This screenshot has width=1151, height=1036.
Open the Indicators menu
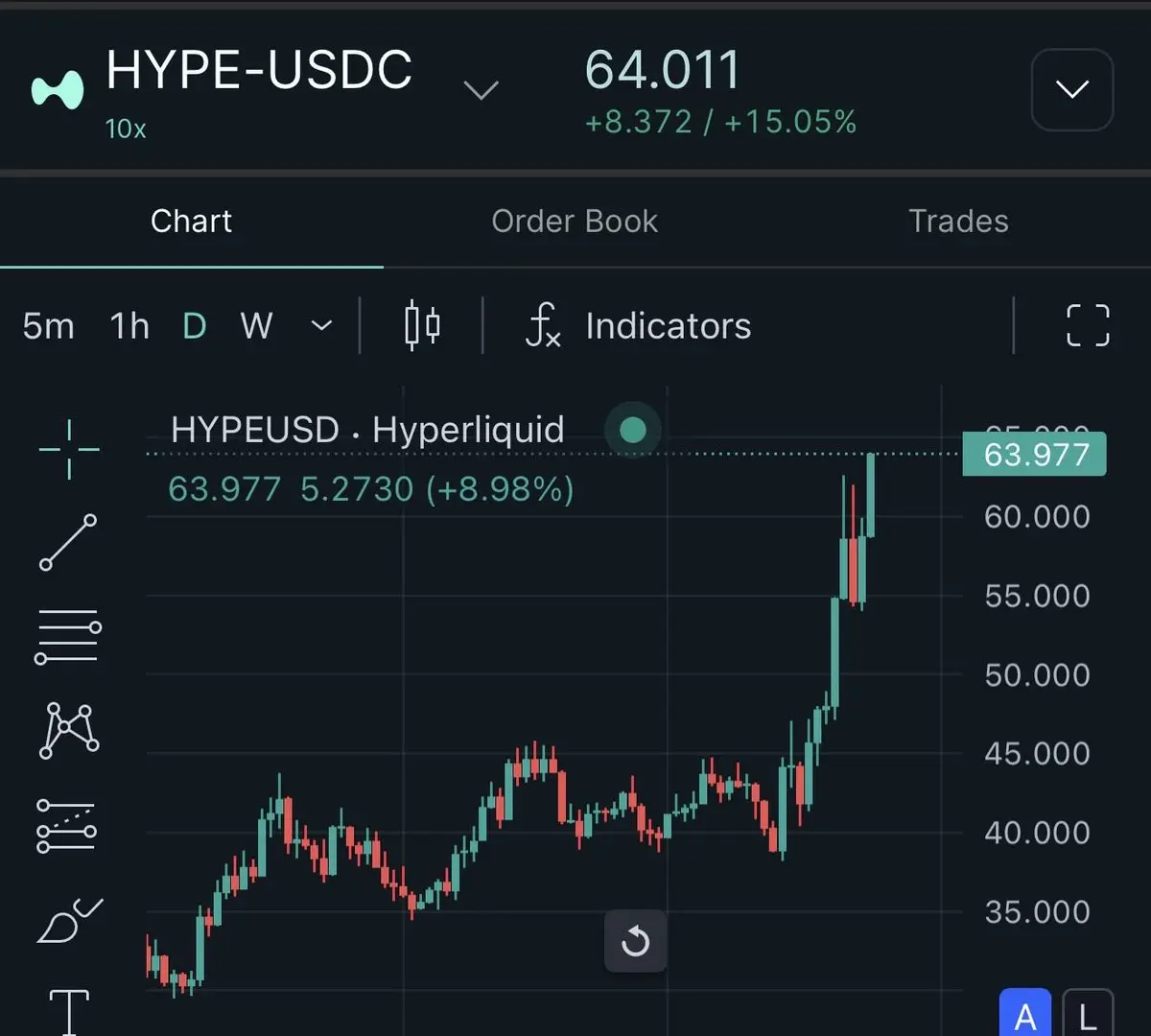click(669, 326)
